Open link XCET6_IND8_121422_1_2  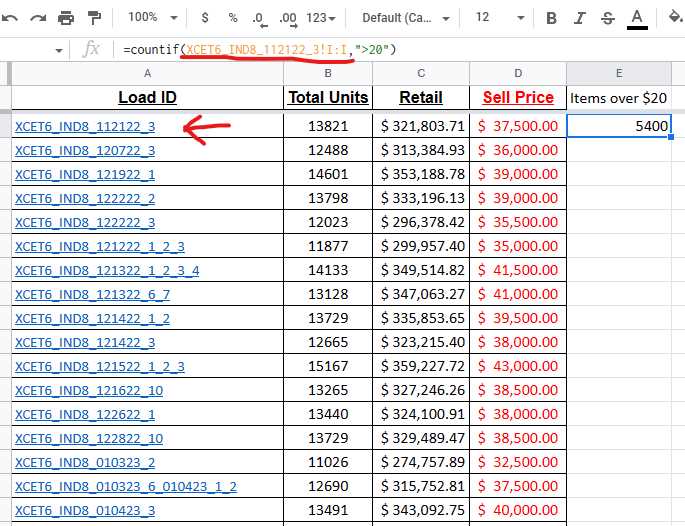click(92, 319)
